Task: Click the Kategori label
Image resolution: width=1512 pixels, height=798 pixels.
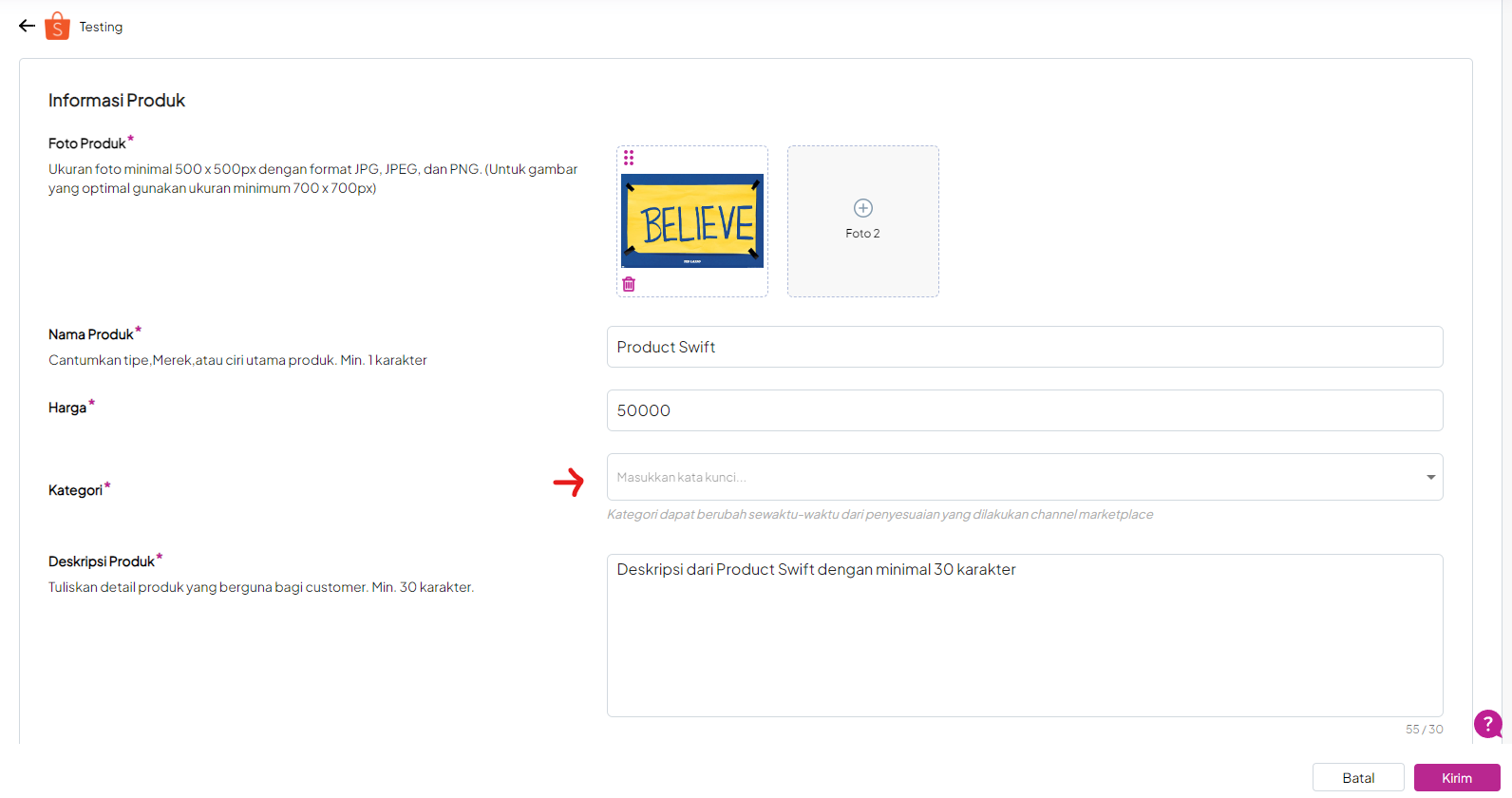Action: click(x=75, y=490)
